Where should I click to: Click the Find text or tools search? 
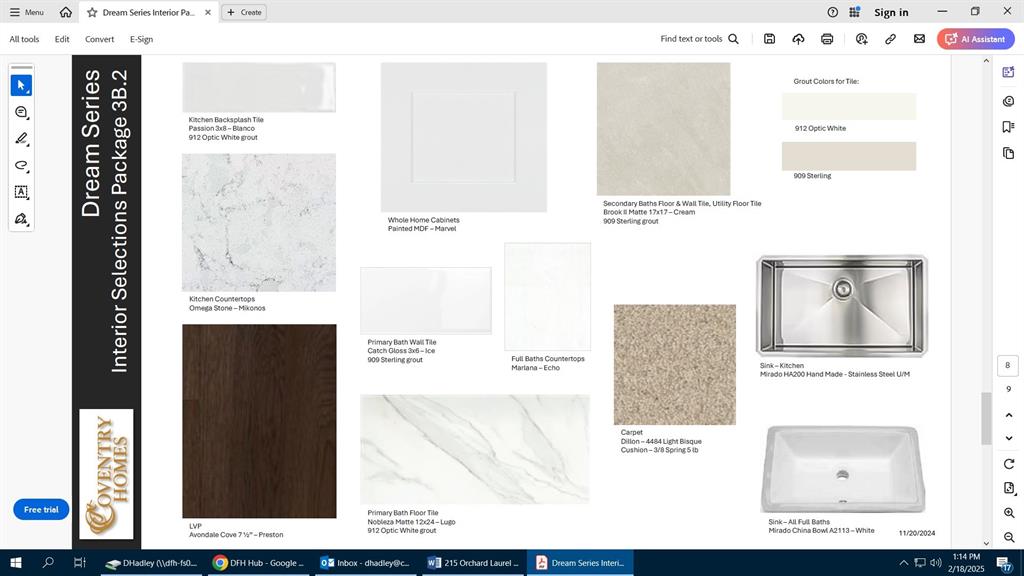click(699, 39)
